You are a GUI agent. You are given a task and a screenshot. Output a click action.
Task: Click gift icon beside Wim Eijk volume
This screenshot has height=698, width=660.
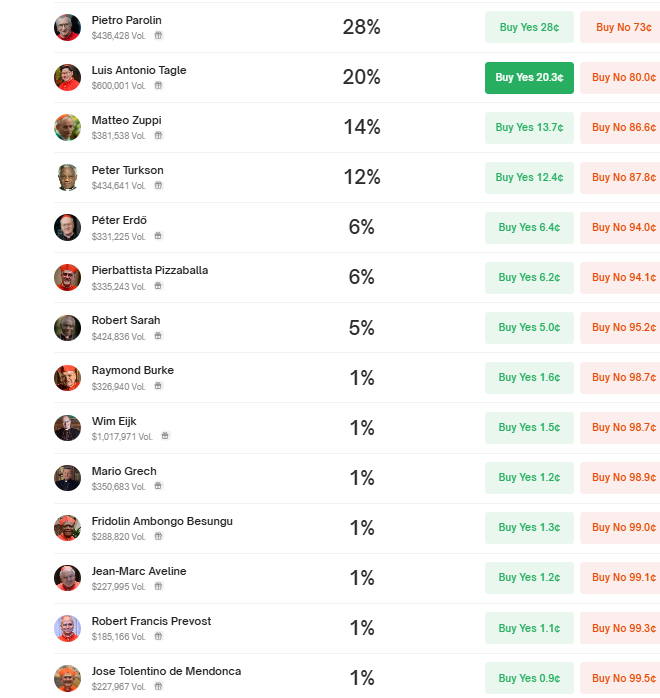tap(165, 435)
